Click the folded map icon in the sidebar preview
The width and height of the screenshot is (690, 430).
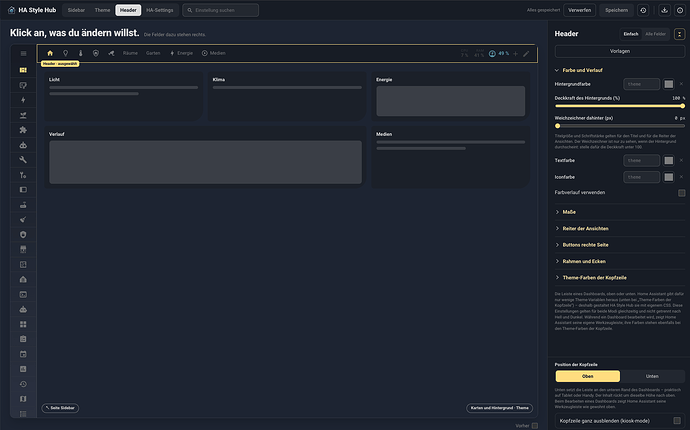tap(23, 399)
